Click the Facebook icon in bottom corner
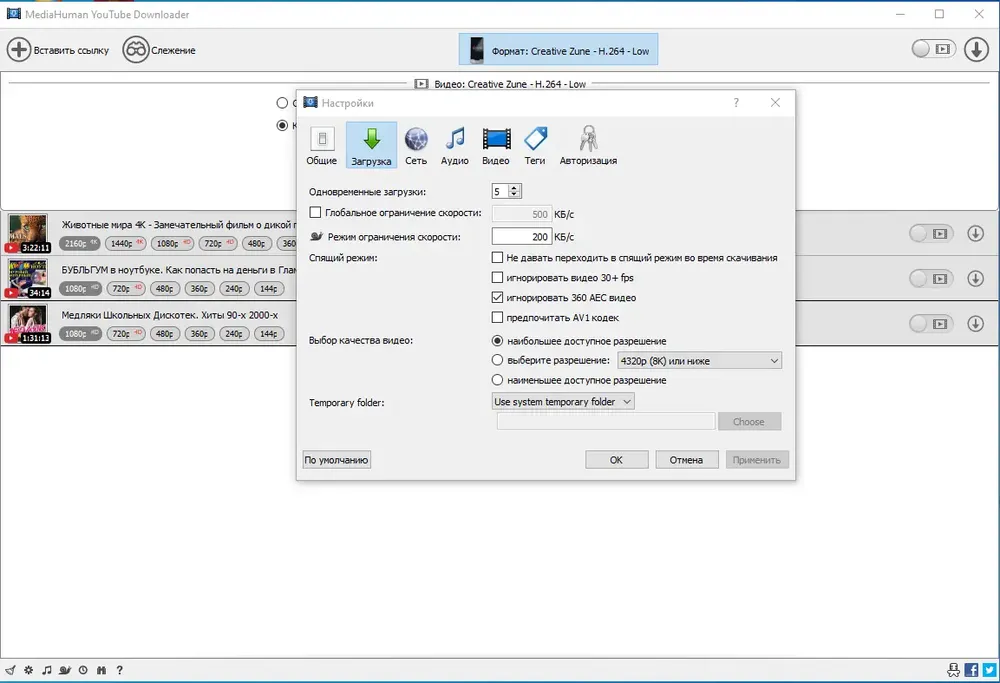Screen dimensions: 1000x683 971,670
